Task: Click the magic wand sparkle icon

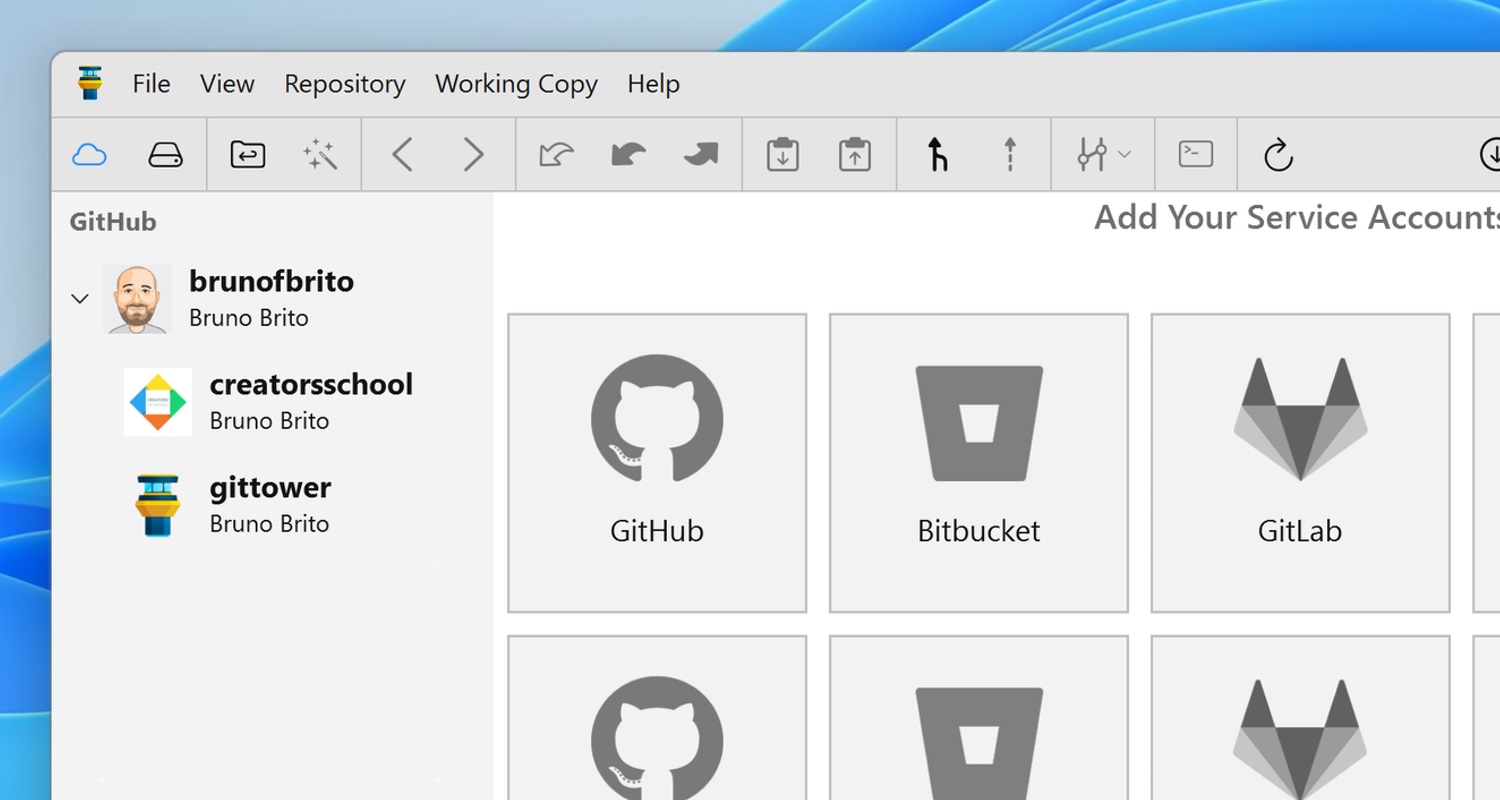Action: 320,155
